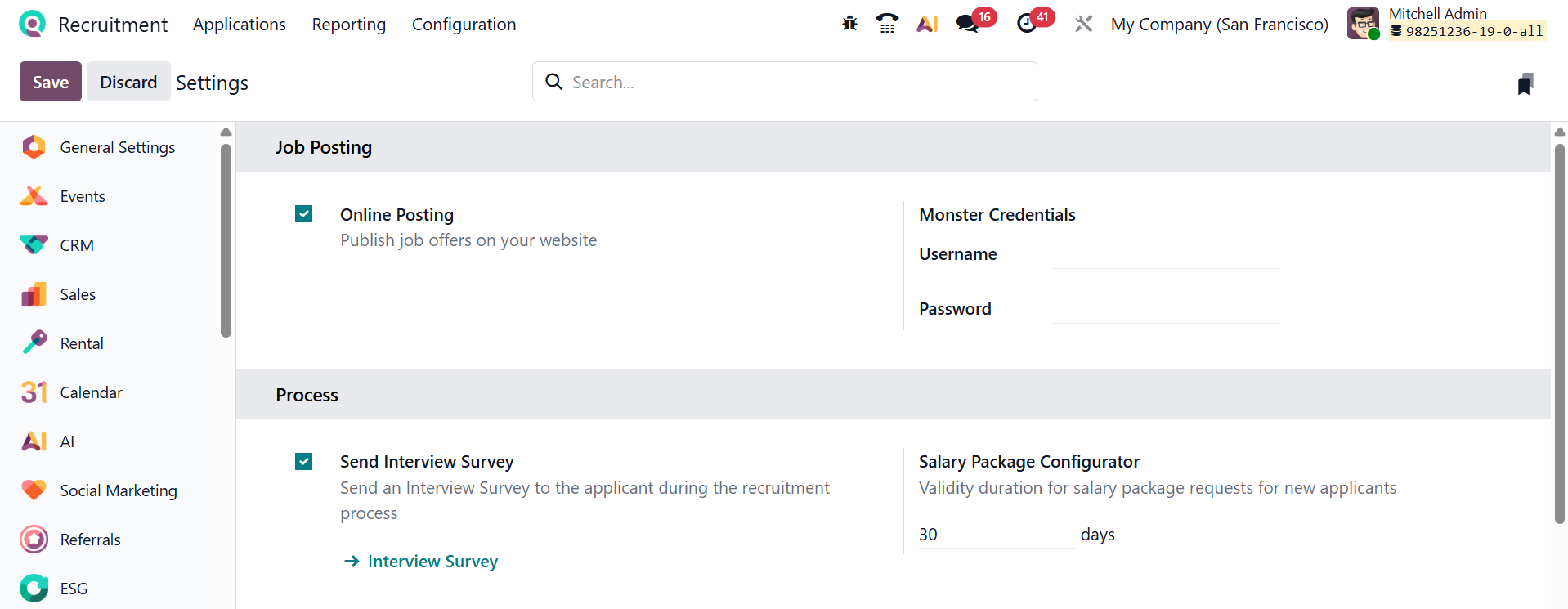Click the bookmark icon near search
Viewport: 1568px width, 609px height.
tap(1525, 83)
